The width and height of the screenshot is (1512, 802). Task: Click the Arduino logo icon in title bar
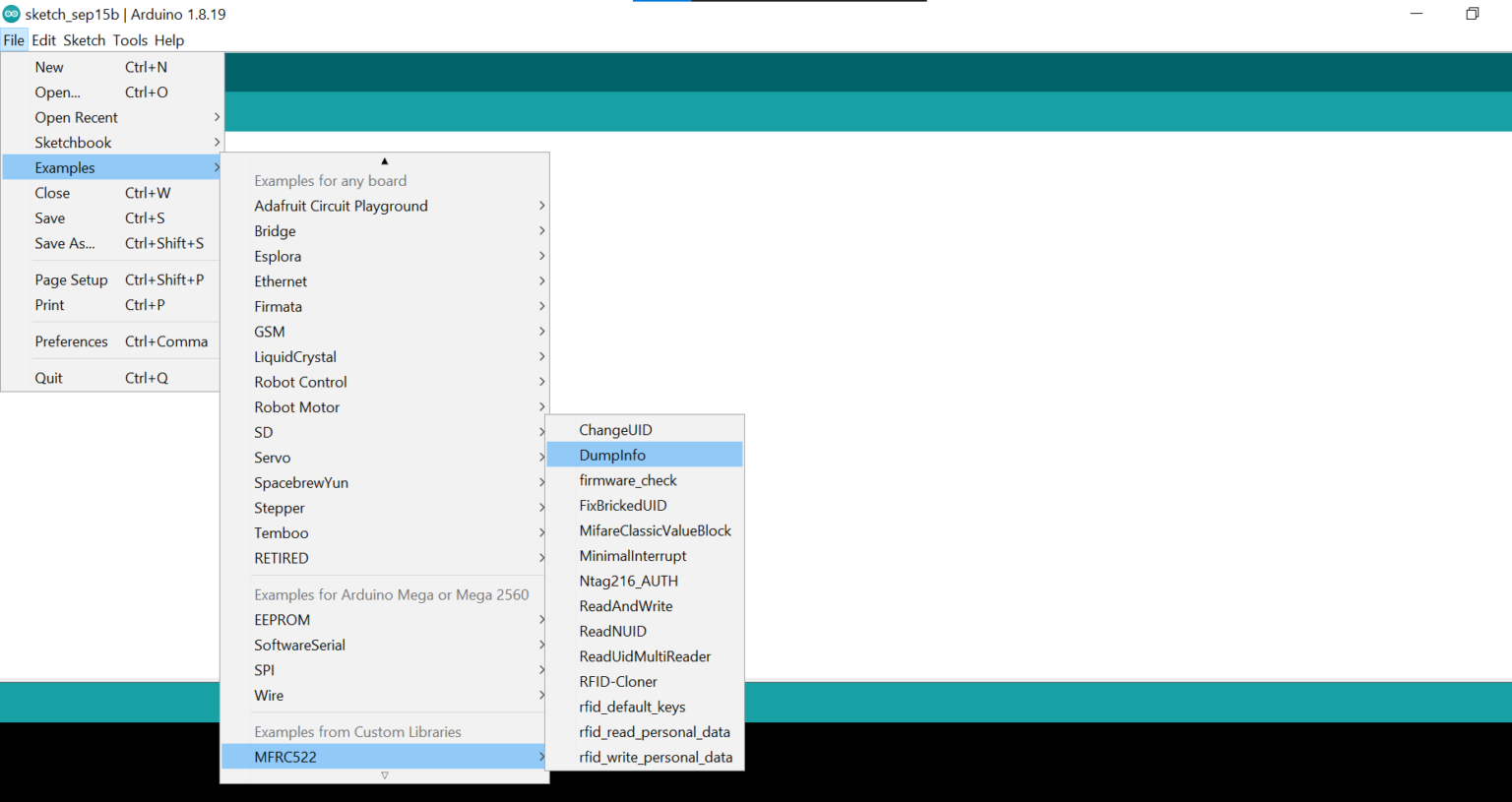pos(12,14)
